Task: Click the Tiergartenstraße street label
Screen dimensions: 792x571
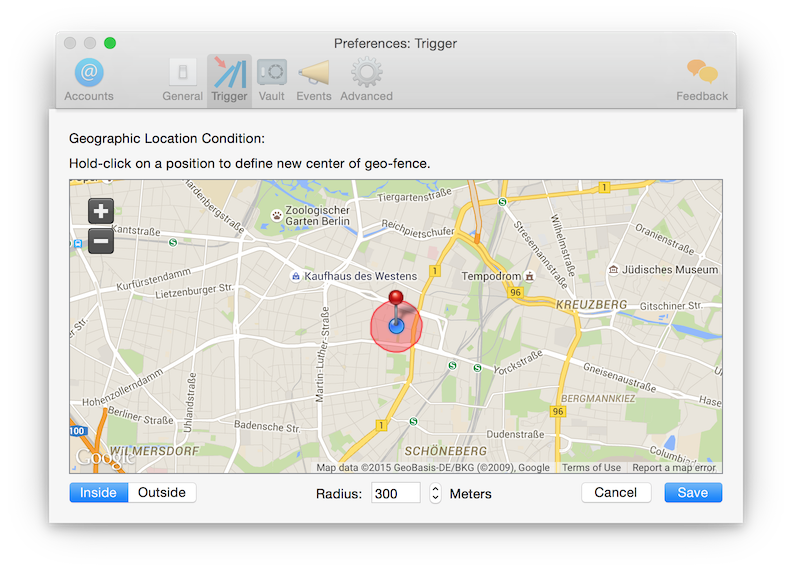Action: (x=414, y=195)
